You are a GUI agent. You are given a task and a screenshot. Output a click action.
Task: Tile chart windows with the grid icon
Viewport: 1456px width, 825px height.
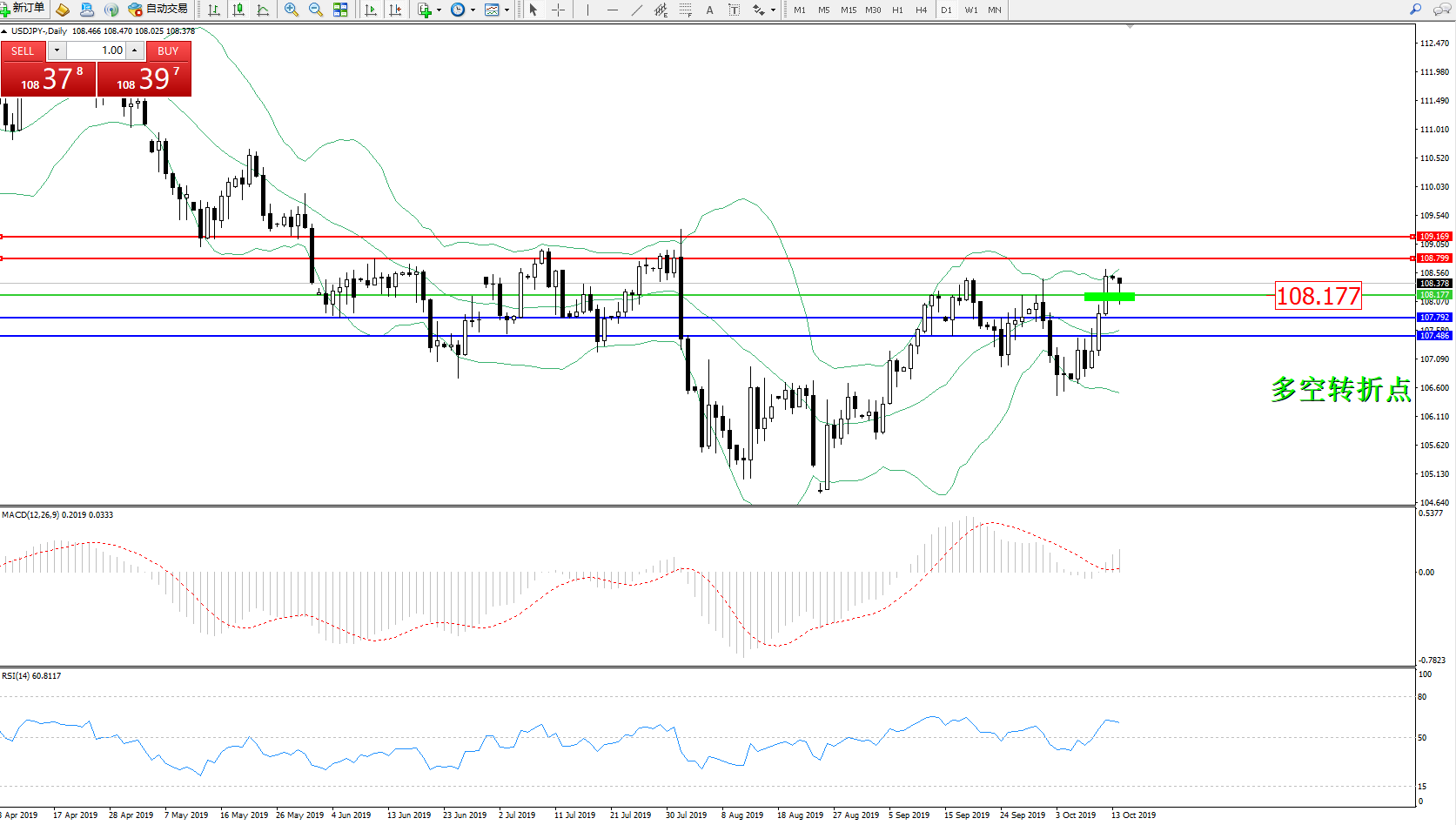[x=340, y=10]
